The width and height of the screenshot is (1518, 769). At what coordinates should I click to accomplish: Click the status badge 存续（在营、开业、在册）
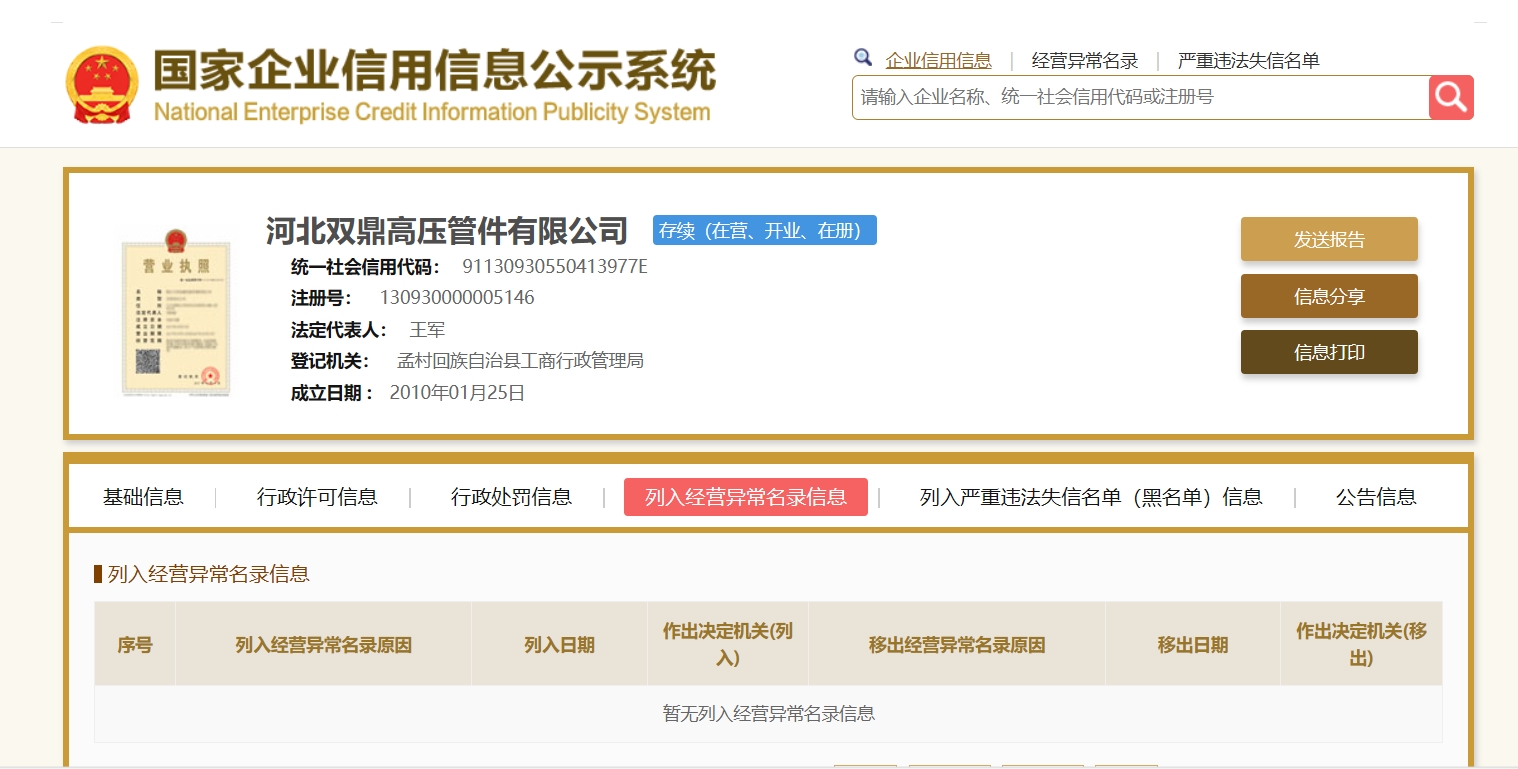765,230
